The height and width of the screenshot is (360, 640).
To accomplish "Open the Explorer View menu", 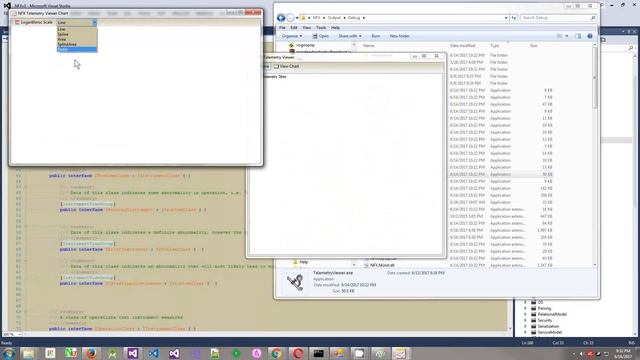I will point(307,28).
